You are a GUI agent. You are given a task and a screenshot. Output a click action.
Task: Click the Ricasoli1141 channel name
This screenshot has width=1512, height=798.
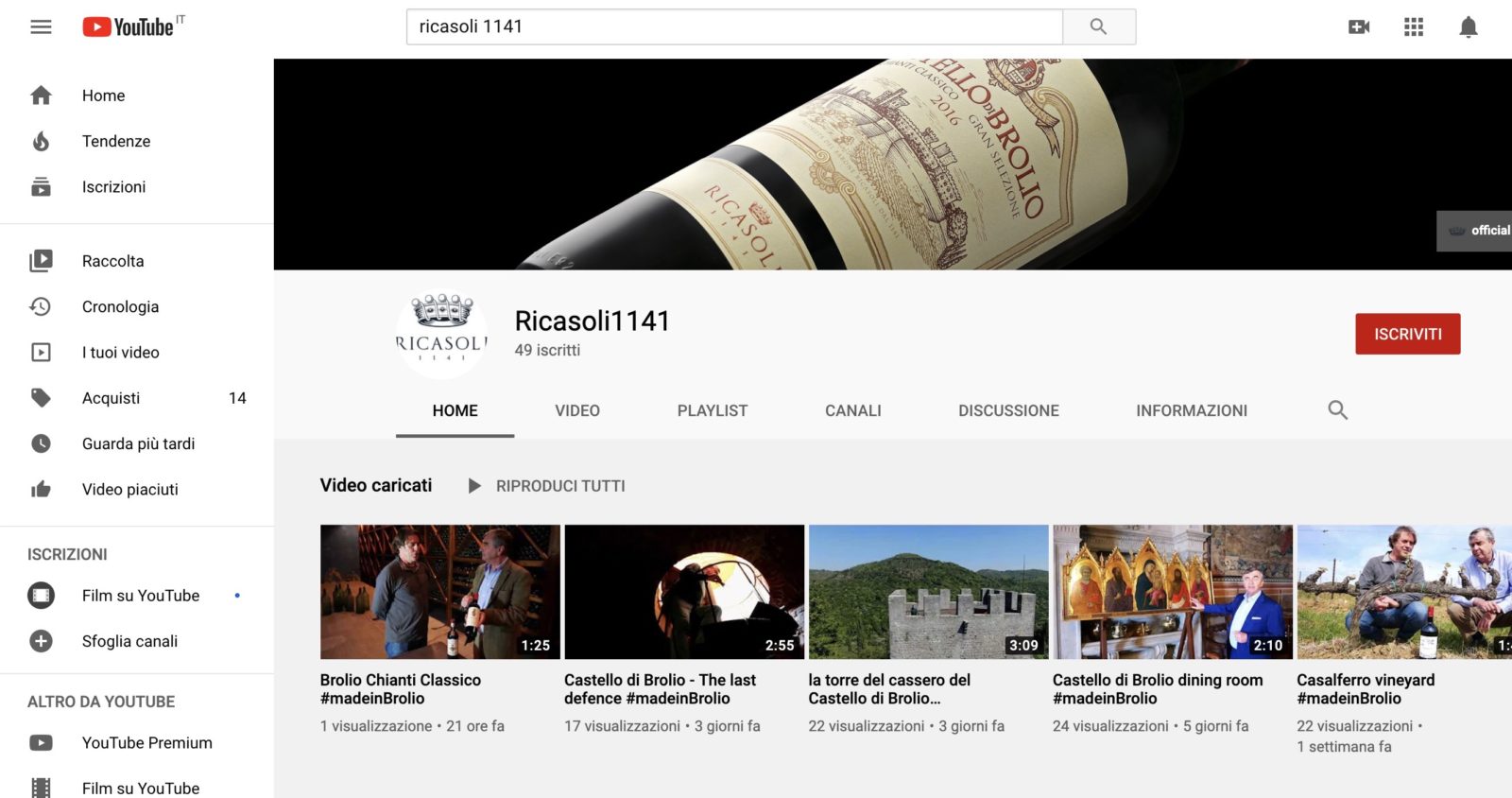[x=592, y=321]
